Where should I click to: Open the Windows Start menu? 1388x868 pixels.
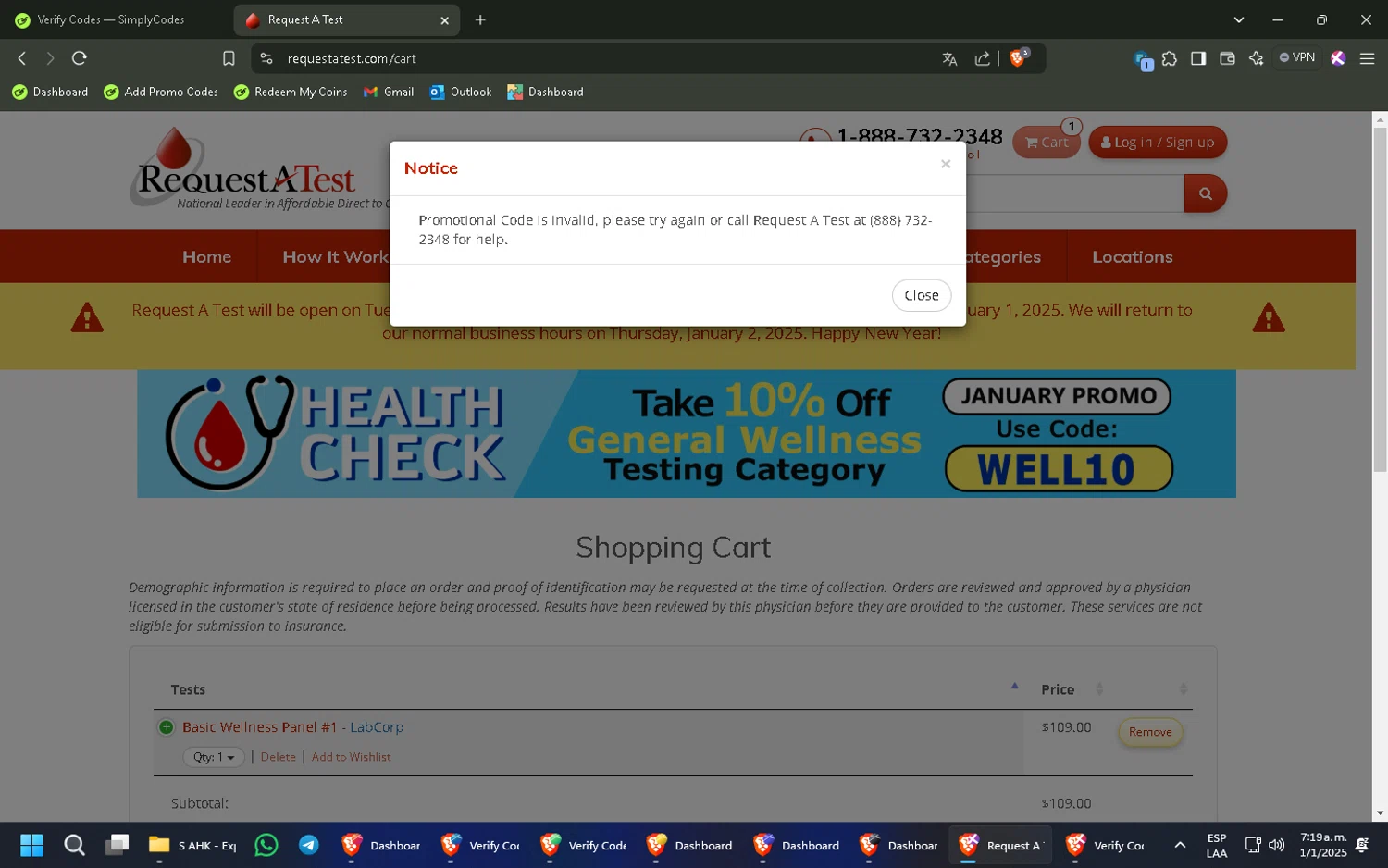click(x=31, y=845)
